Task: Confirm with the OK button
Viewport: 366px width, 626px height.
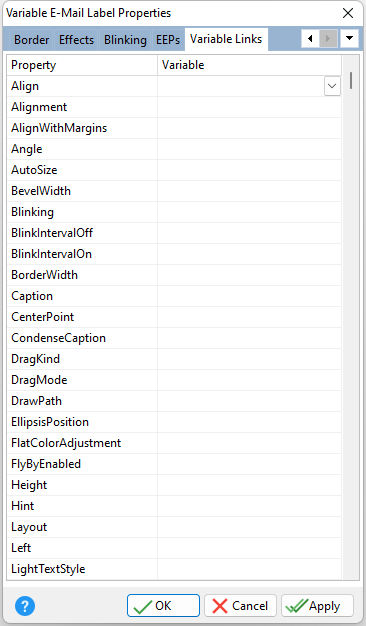Action: [x=163, y=606]
